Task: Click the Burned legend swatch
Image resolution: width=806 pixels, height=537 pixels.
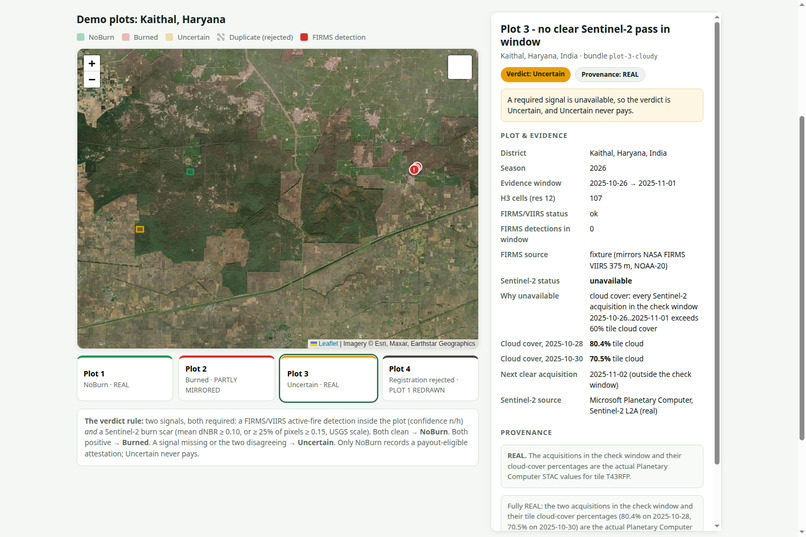Action: point(126,37)
